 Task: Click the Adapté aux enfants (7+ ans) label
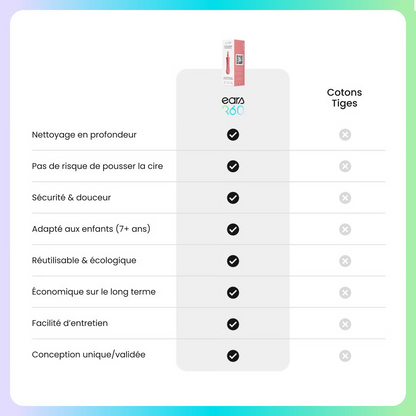coord(91,229)
